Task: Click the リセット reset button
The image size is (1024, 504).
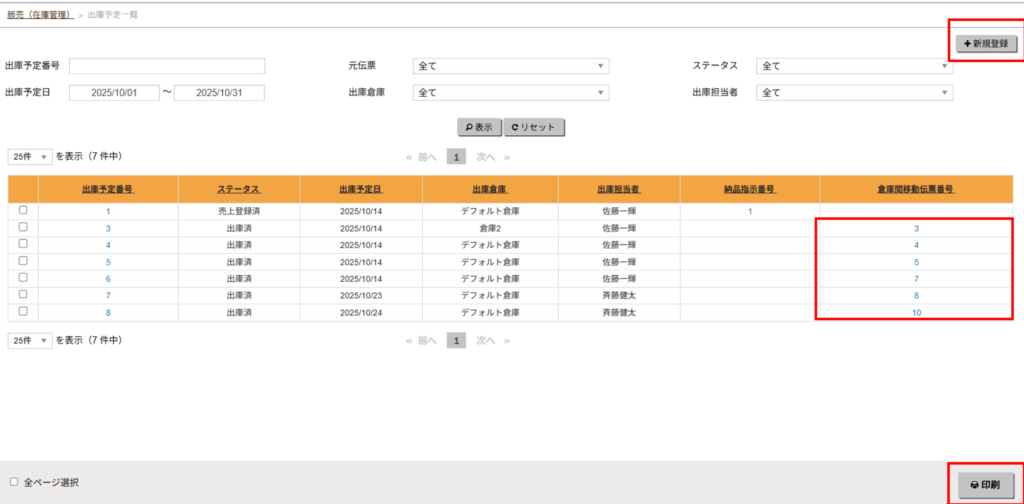Action: [534, 128]
